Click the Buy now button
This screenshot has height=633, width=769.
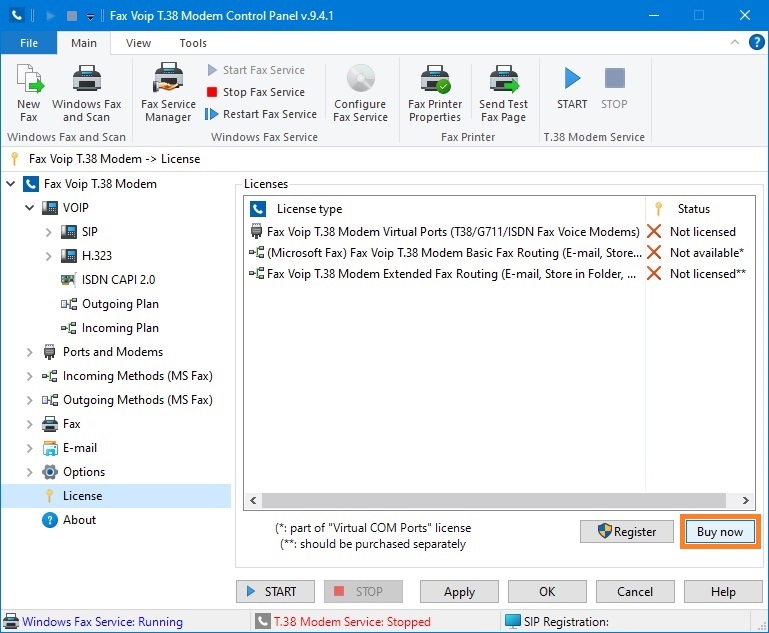coord(720,532)
